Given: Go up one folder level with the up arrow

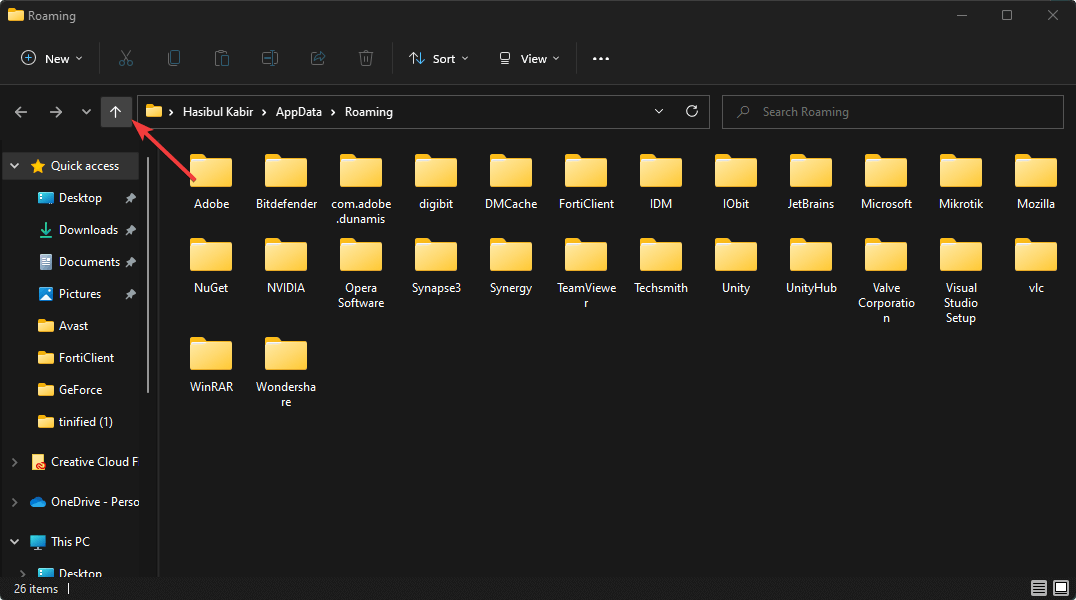Looking at the screenshot, I should point(116,111).
